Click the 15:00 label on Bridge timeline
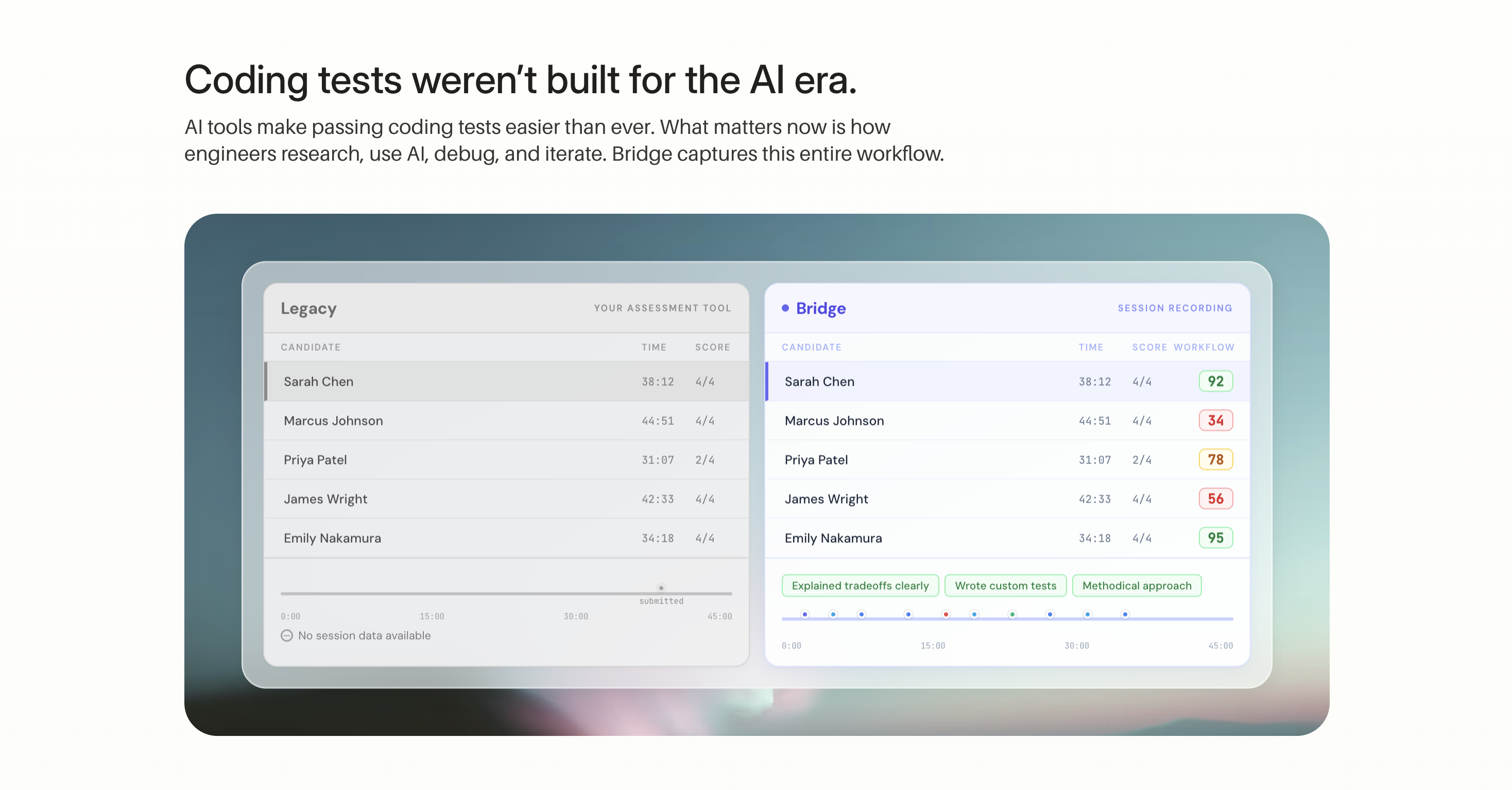 point(933,646)
